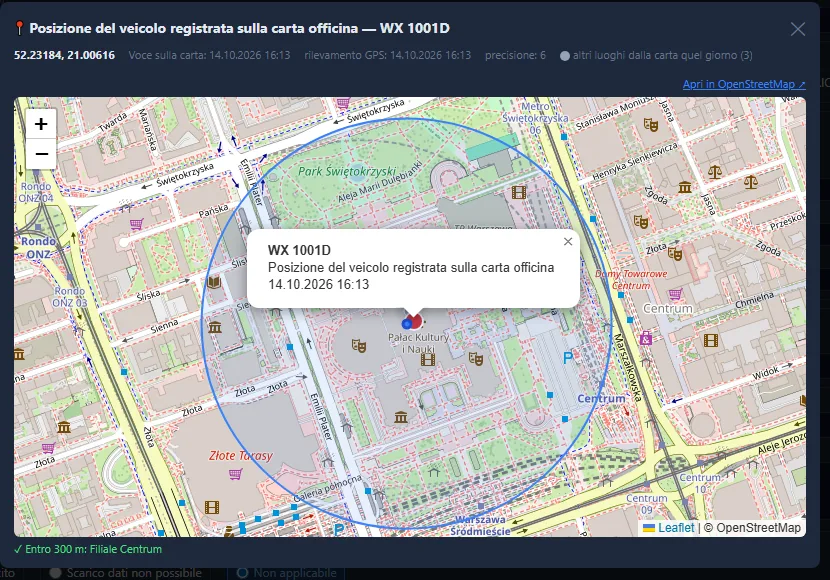Viewport: 830px width, 580px height.
Task: Click the precisione: 6 value
Action: (515, 55)
